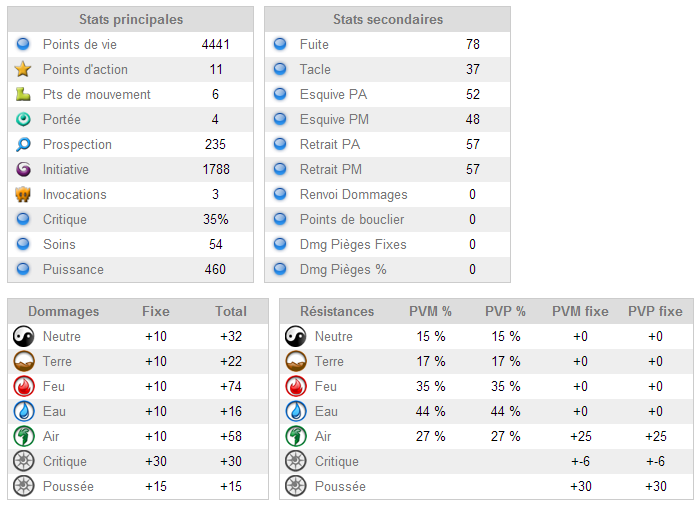Click the green leaf Air icon in Résistances
Image resolution: width=698 pixels, height=505 pixels.
[x=296, y=436]
